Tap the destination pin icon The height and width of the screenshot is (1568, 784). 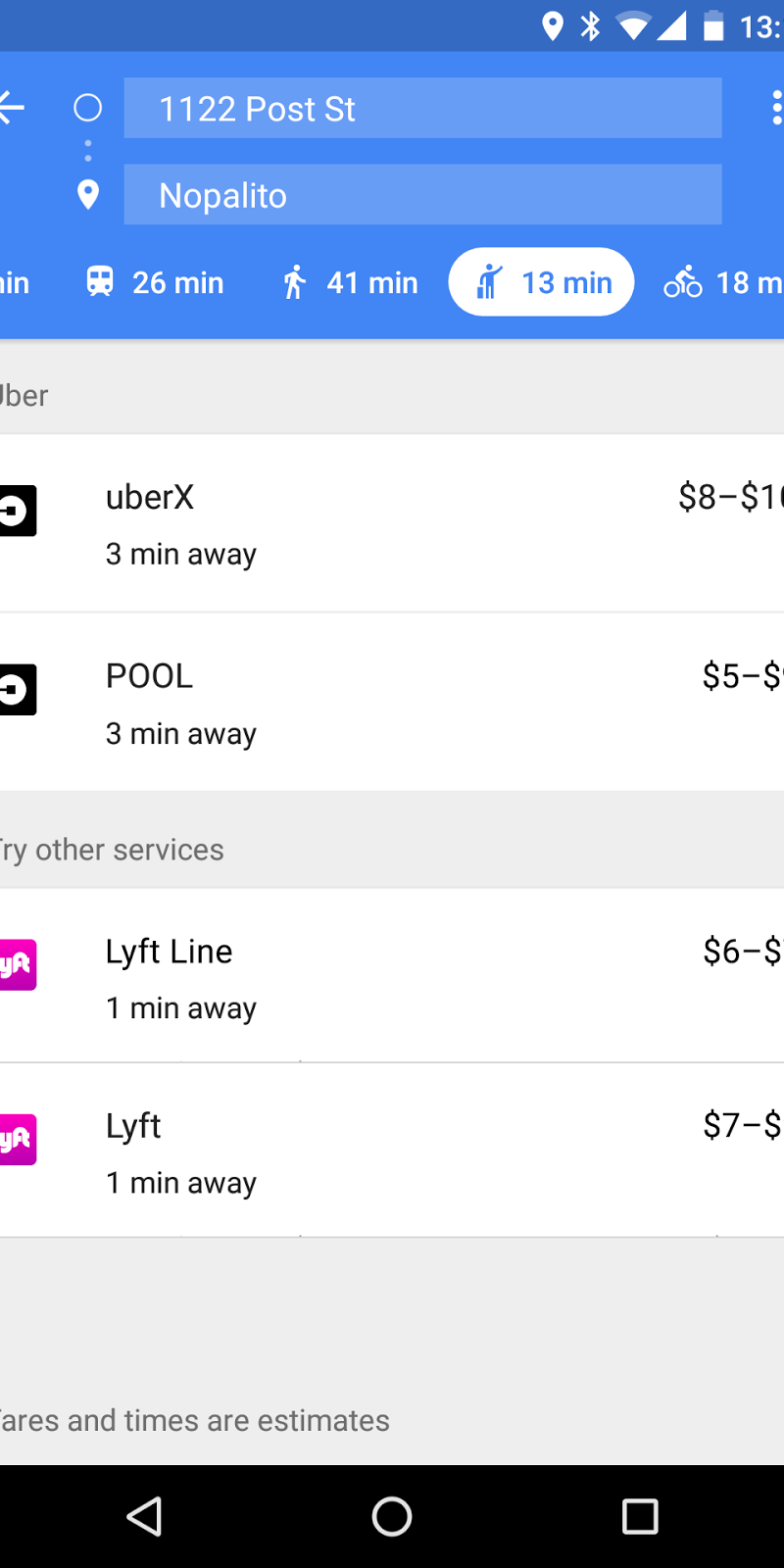88,194
